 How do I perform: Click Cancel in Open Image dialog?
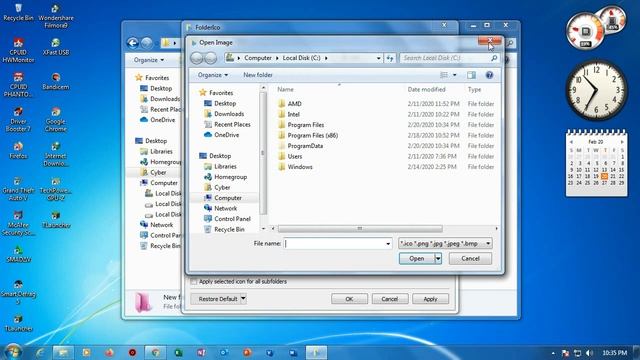470,258
